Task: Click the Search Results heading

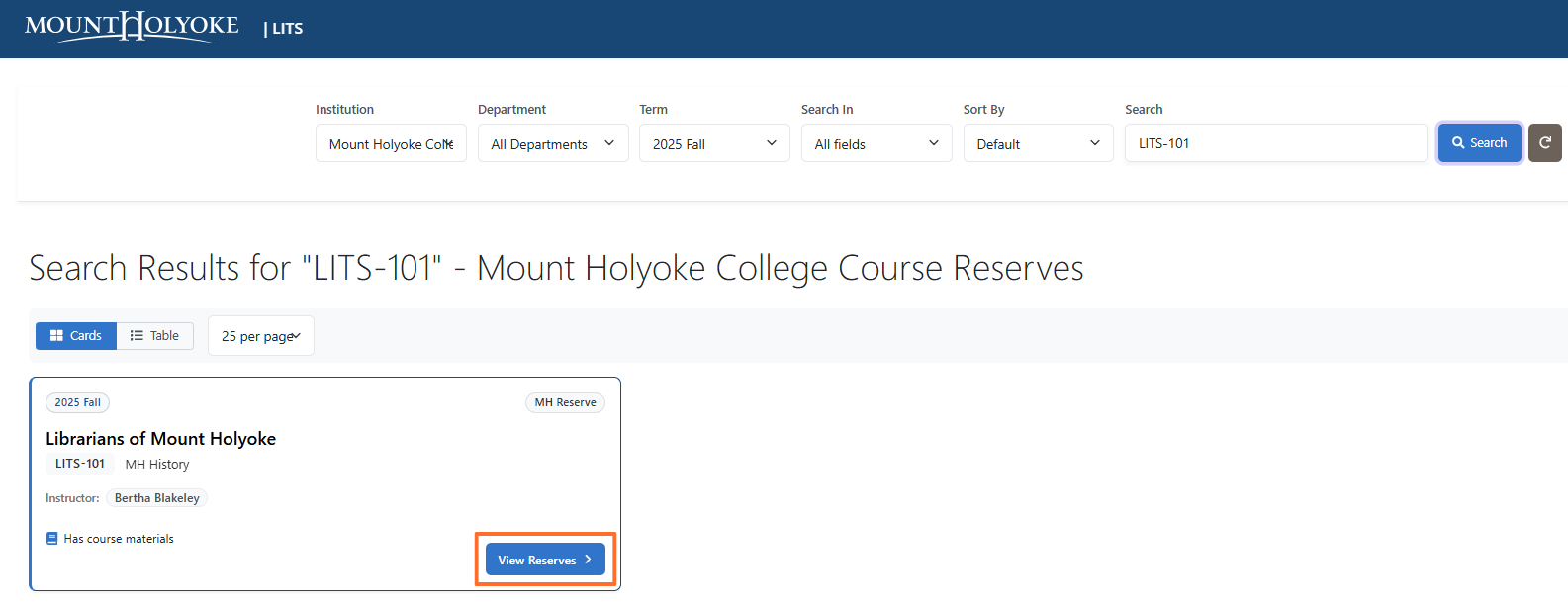Action: tap(556, 268)
